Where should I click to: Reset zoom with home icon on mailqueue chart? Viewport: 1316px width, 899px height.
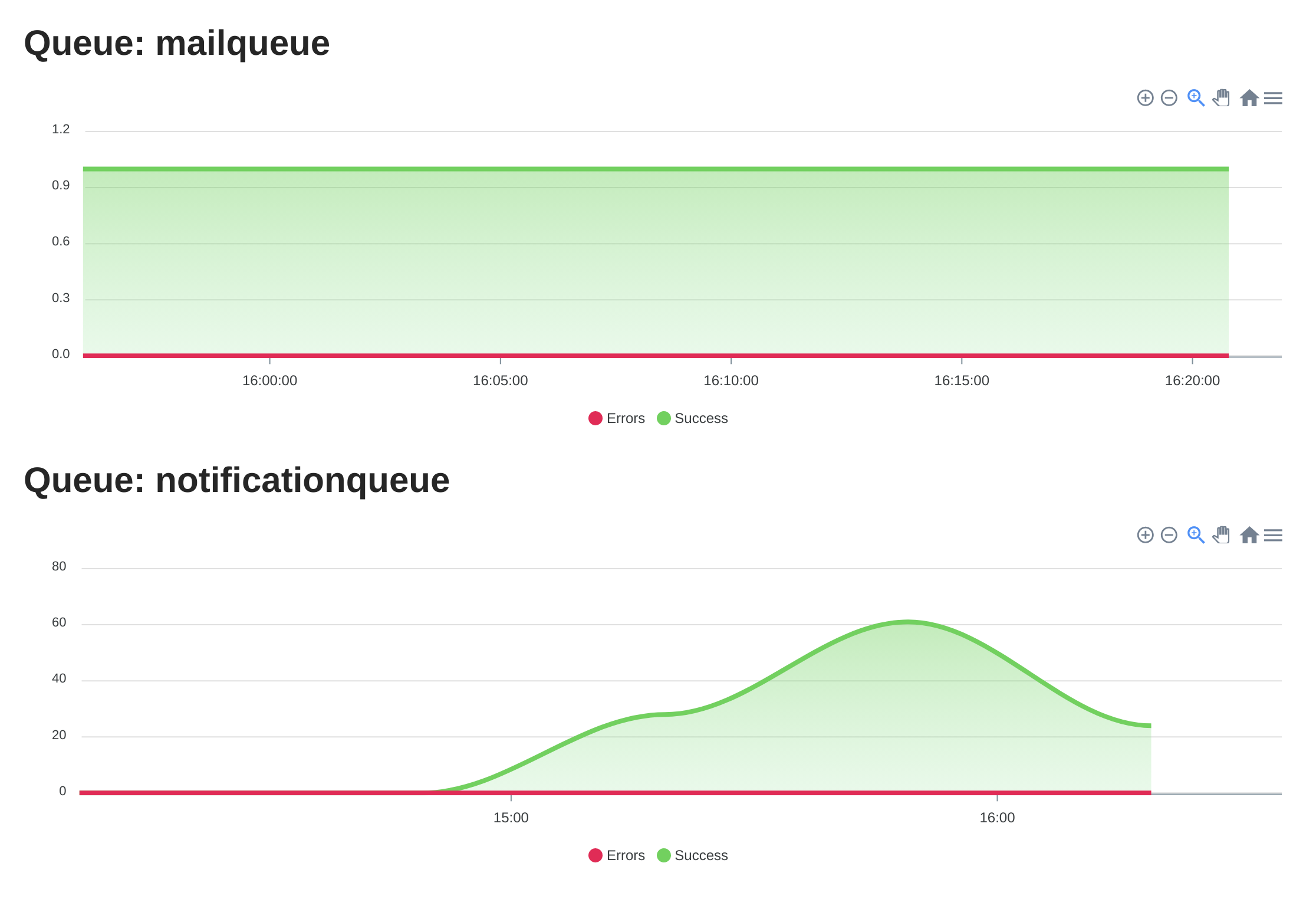[x=1249, y=98]
